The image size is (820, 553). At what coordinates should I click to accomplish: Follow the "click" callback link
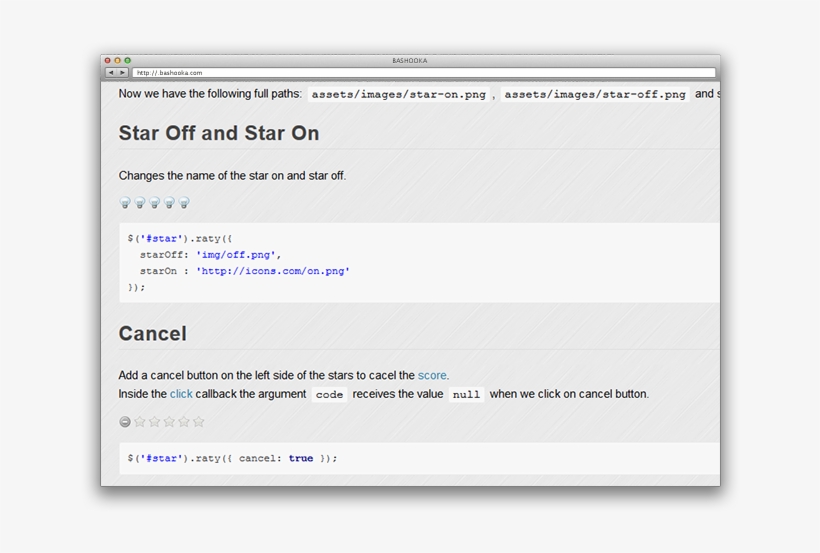181,394
